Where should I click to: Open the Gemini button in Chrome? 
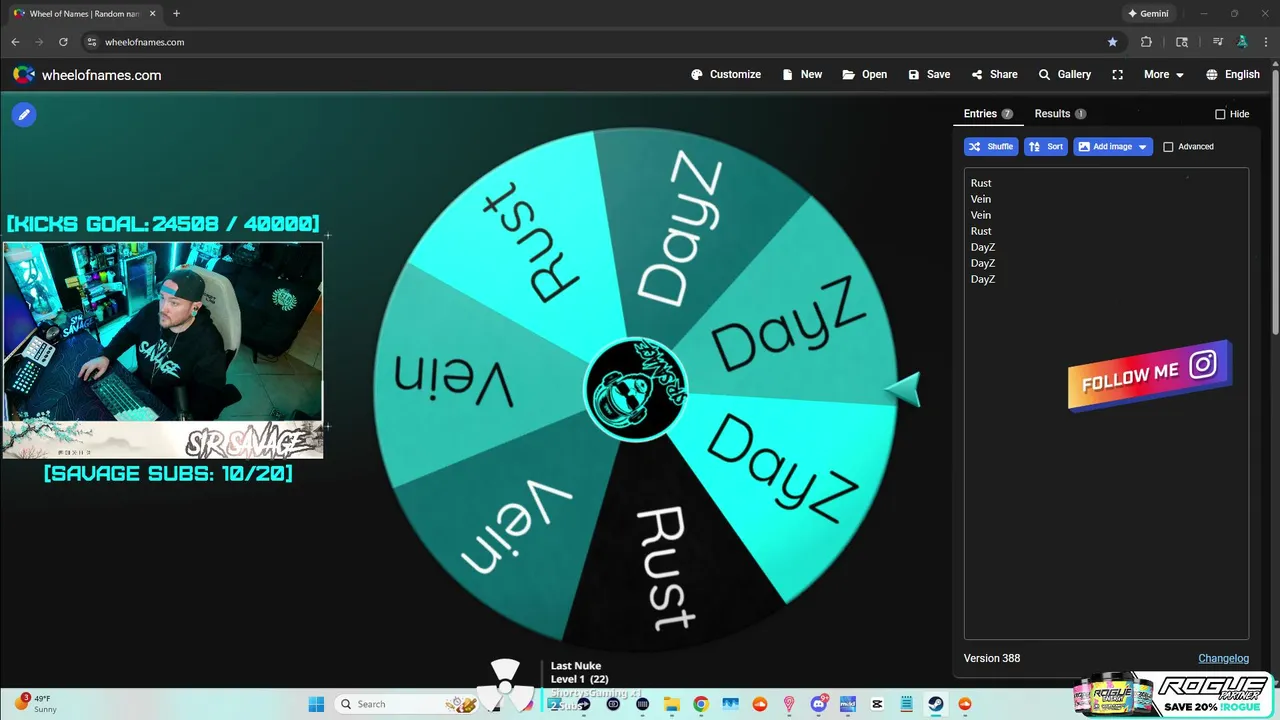[x=1148, y=14]
